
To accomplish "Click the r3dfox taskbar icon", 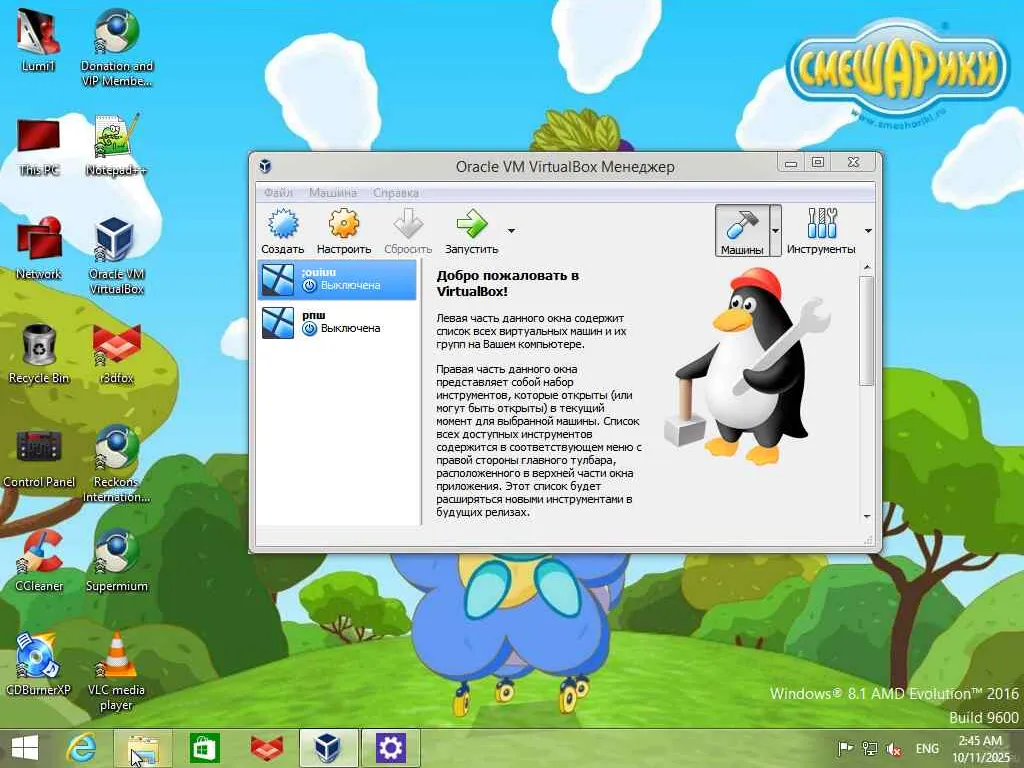I will pyautogui.click(x=266, y=748).
